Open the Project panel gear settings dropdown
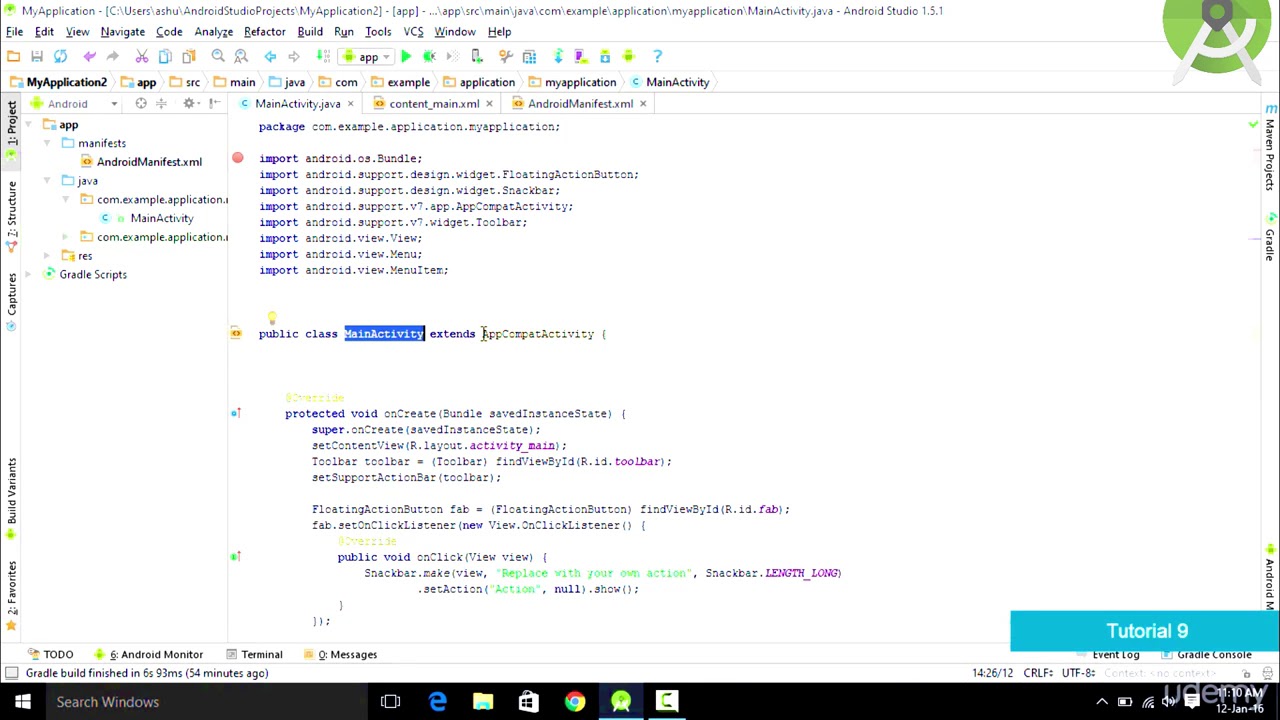Screen dimensions: 1280x720 point(192,104)
